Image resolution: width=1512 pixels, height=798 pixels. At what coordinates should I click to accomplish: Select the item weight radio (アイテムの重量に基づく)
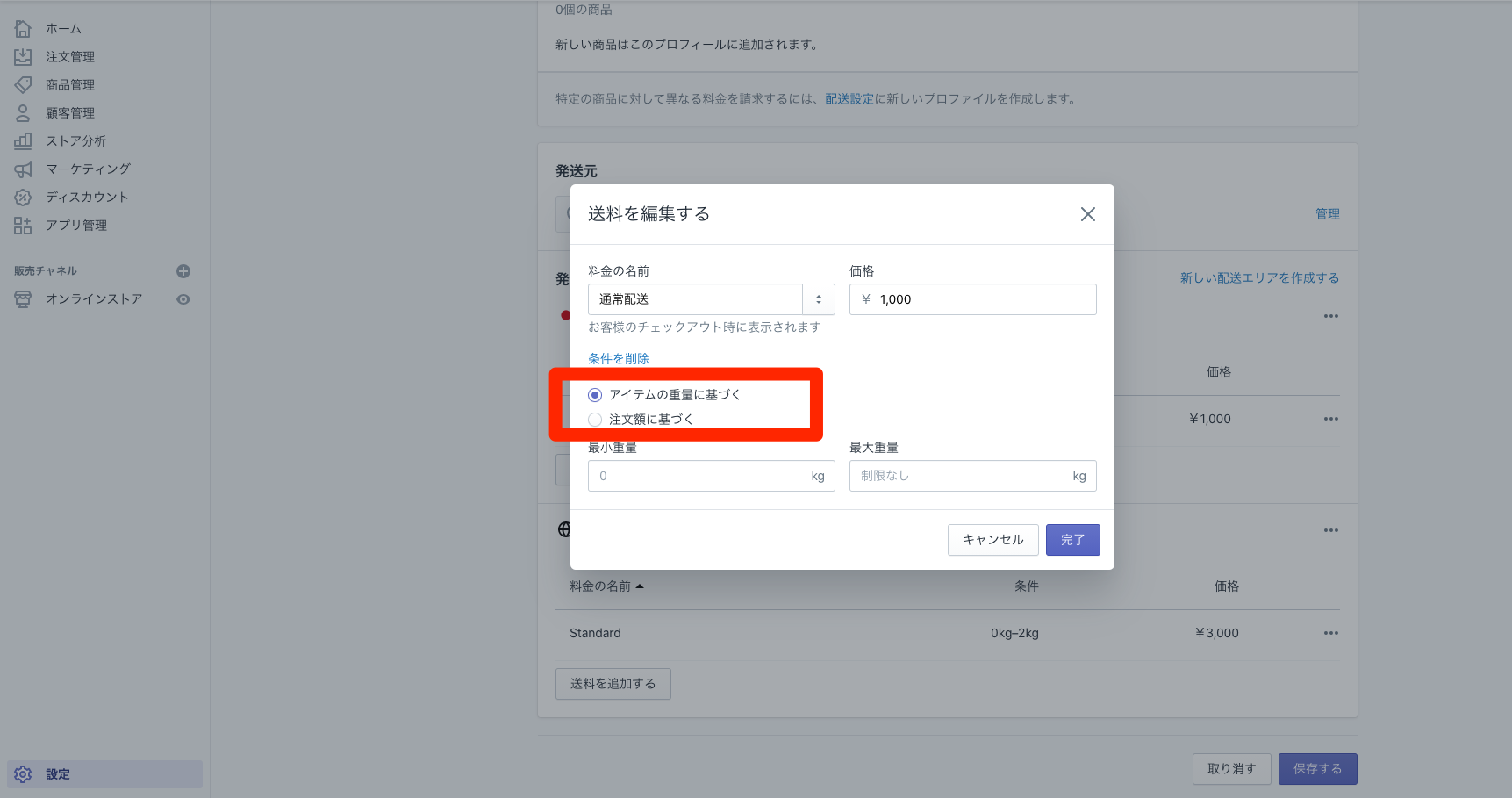(595, 395)
